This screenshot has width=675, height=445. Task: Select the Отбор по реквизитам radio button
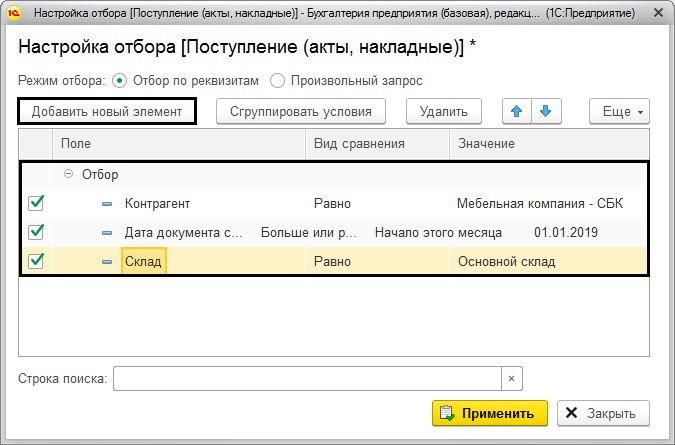pyautogui.click(x=120, y=80)
